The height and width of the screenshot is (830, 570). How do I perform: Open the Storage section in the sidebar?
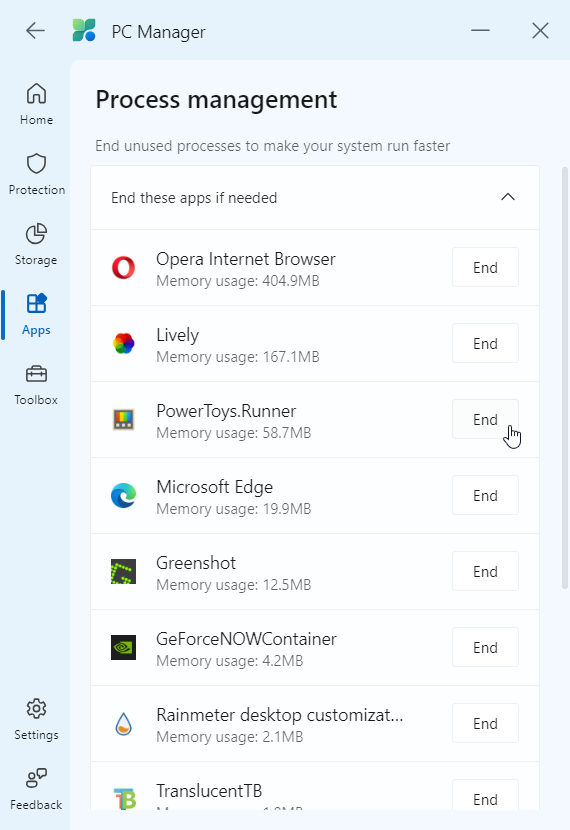[x=36, y=245]
